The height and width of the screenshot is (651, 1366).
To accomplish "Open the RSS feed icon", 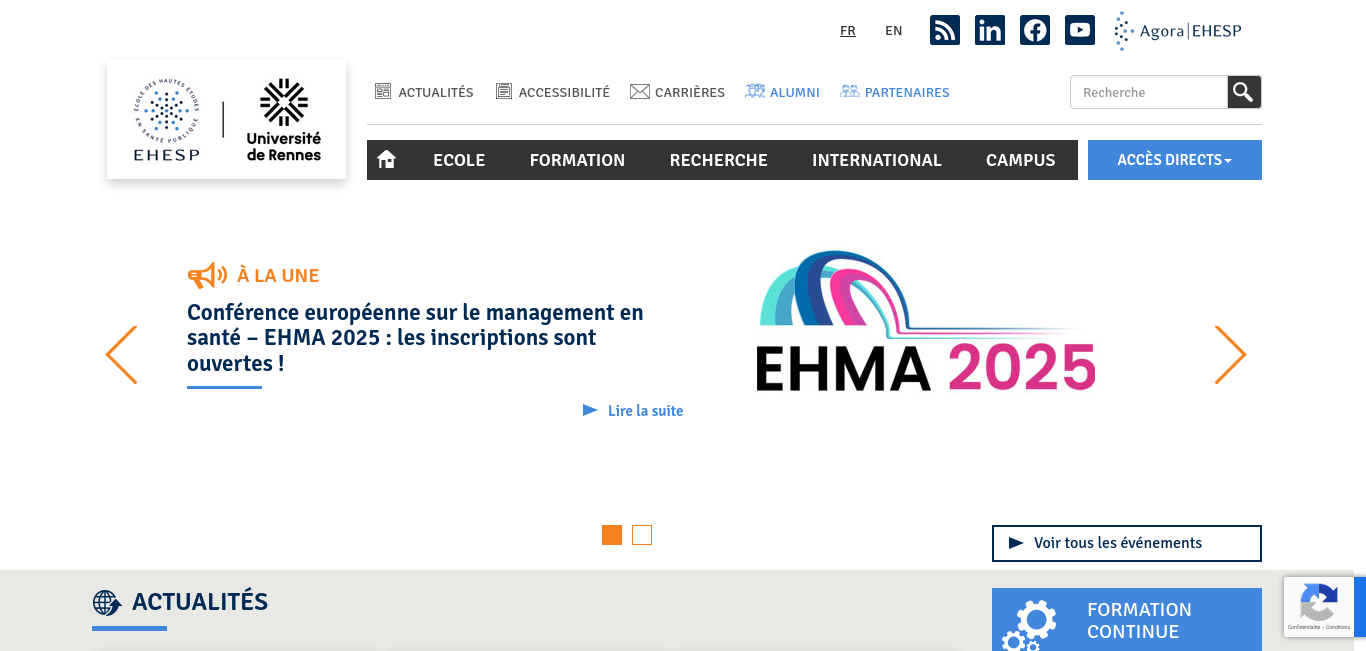I will click(945, 30).
